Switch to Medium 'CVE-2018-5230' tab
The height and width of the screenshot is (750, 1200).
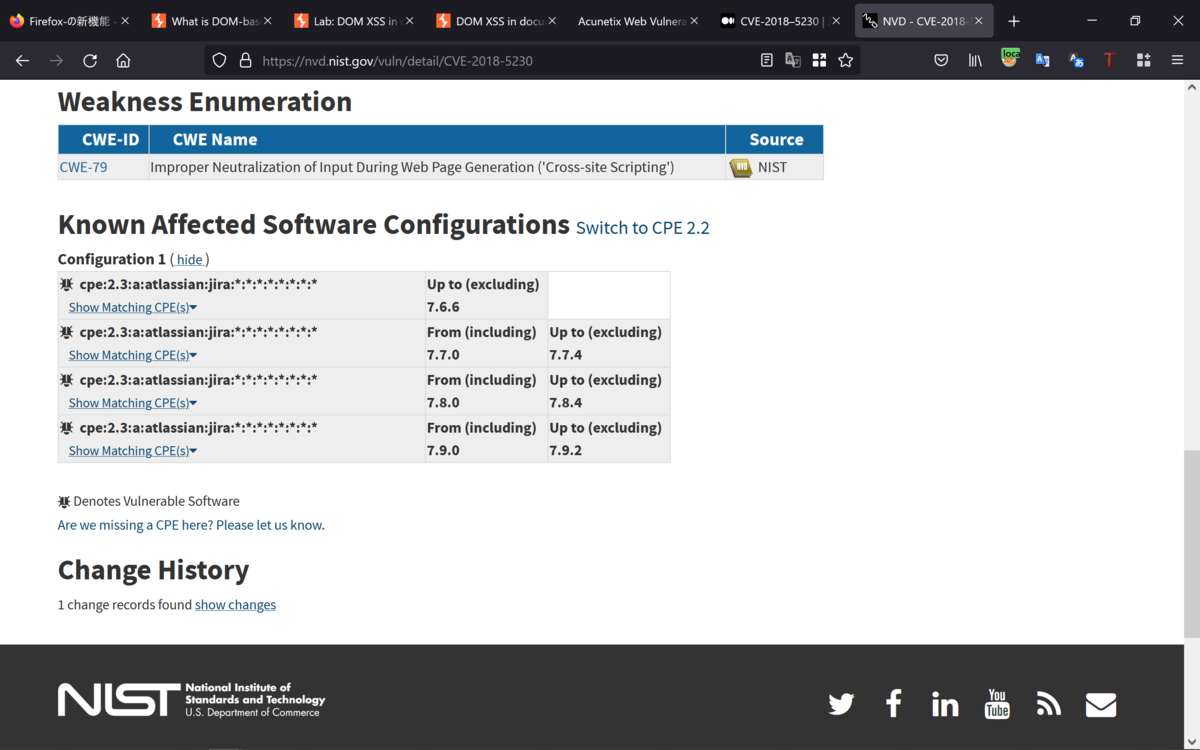point(778,21)
